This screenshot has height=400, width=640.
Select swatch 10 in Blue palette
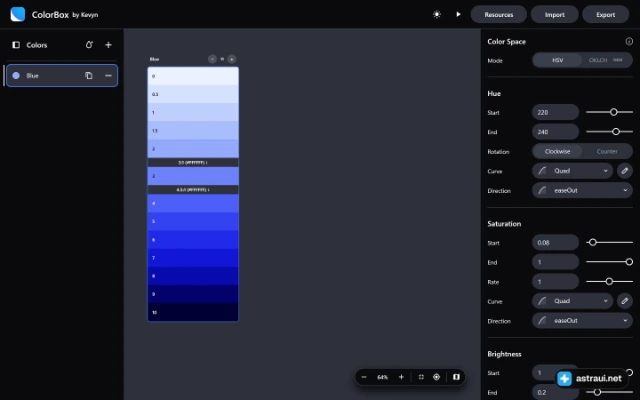point(193,312)
